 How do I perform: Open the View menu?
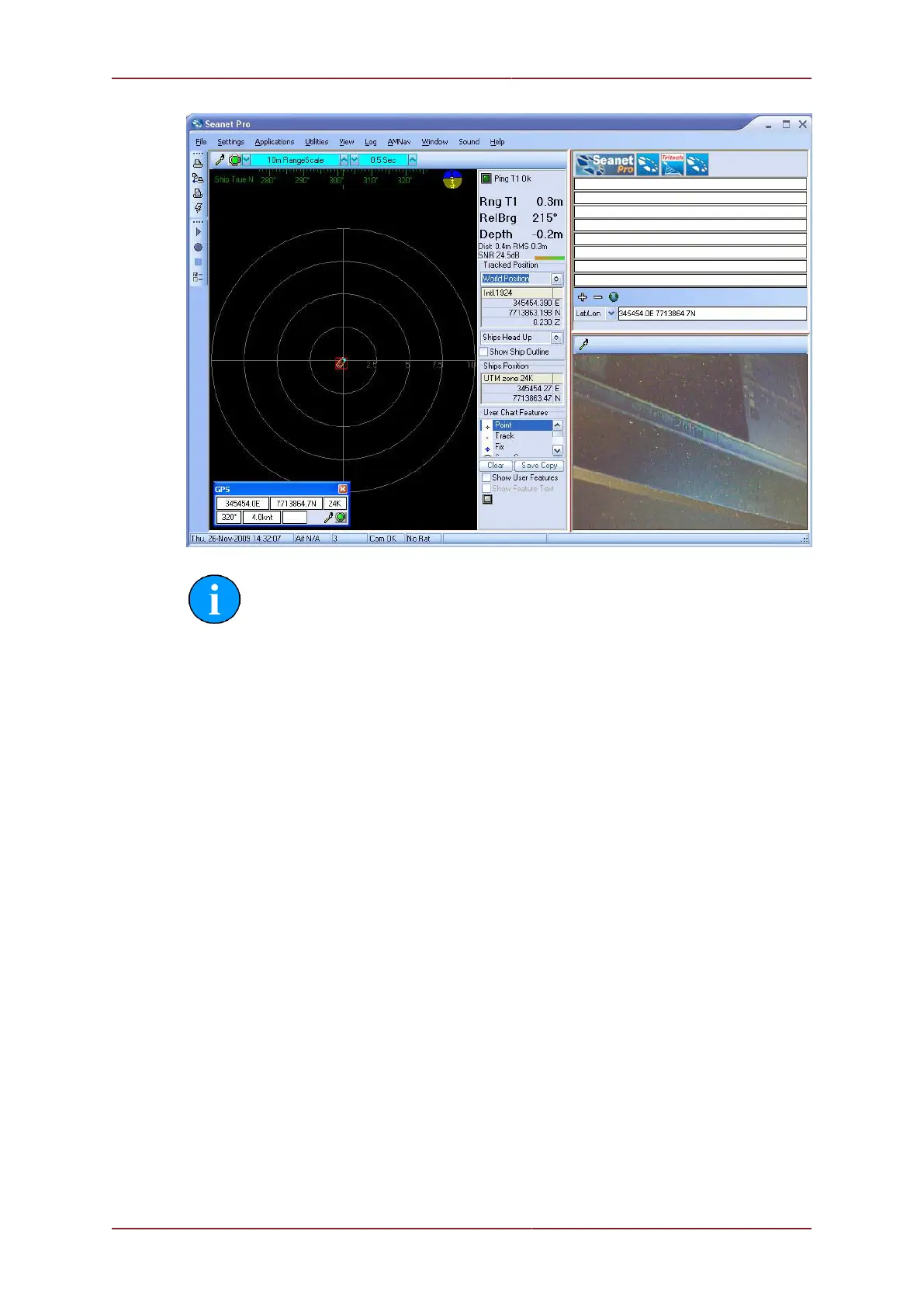click(x=346, y=142)
